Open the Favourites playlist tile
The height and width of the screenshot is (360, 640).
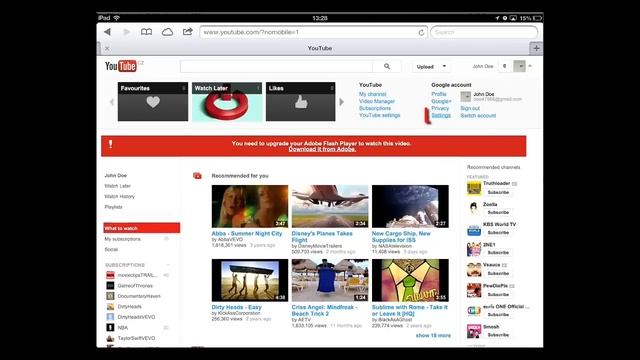tap(153, 102)
